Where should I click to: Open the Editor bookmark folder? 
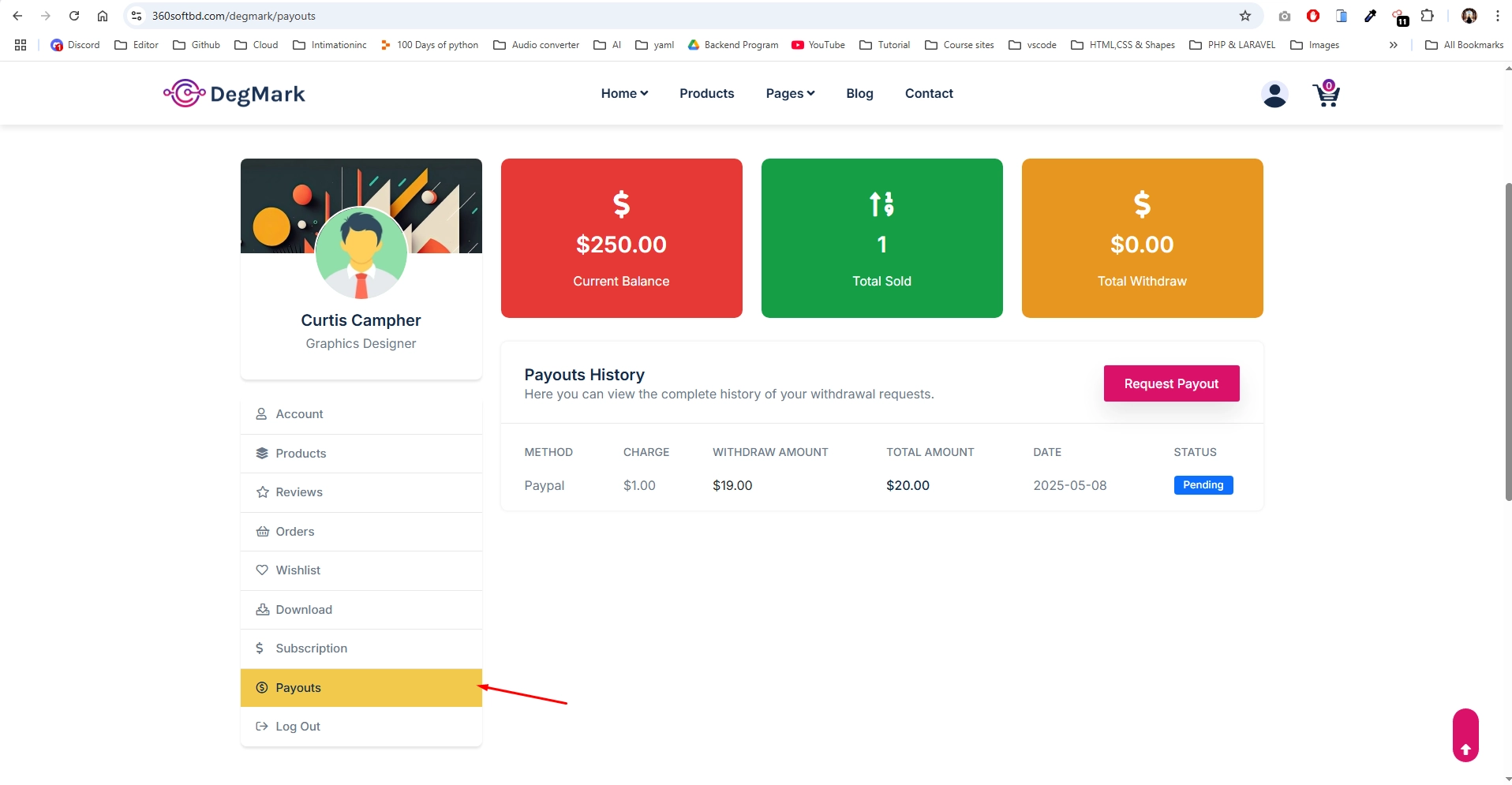tap(137, 45)
